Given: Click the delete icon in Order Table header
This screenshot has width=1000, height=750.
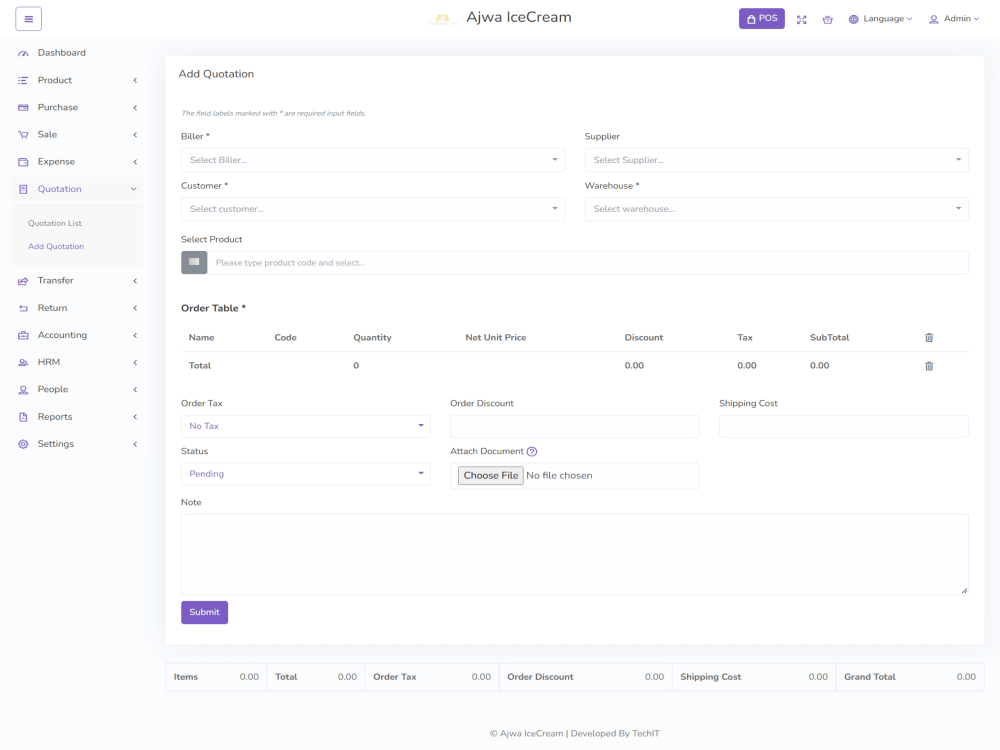Looking at the screenshot, I should click(x=928, y=337).
